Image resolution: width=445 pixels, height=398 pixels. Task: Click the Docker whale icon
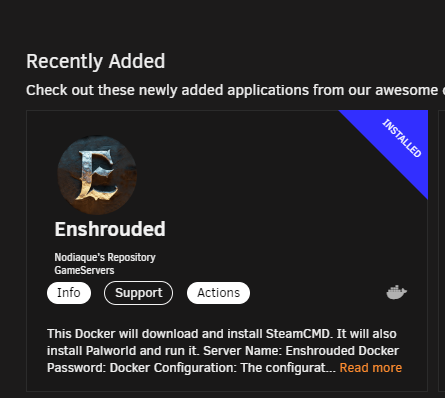pos(396,292)
